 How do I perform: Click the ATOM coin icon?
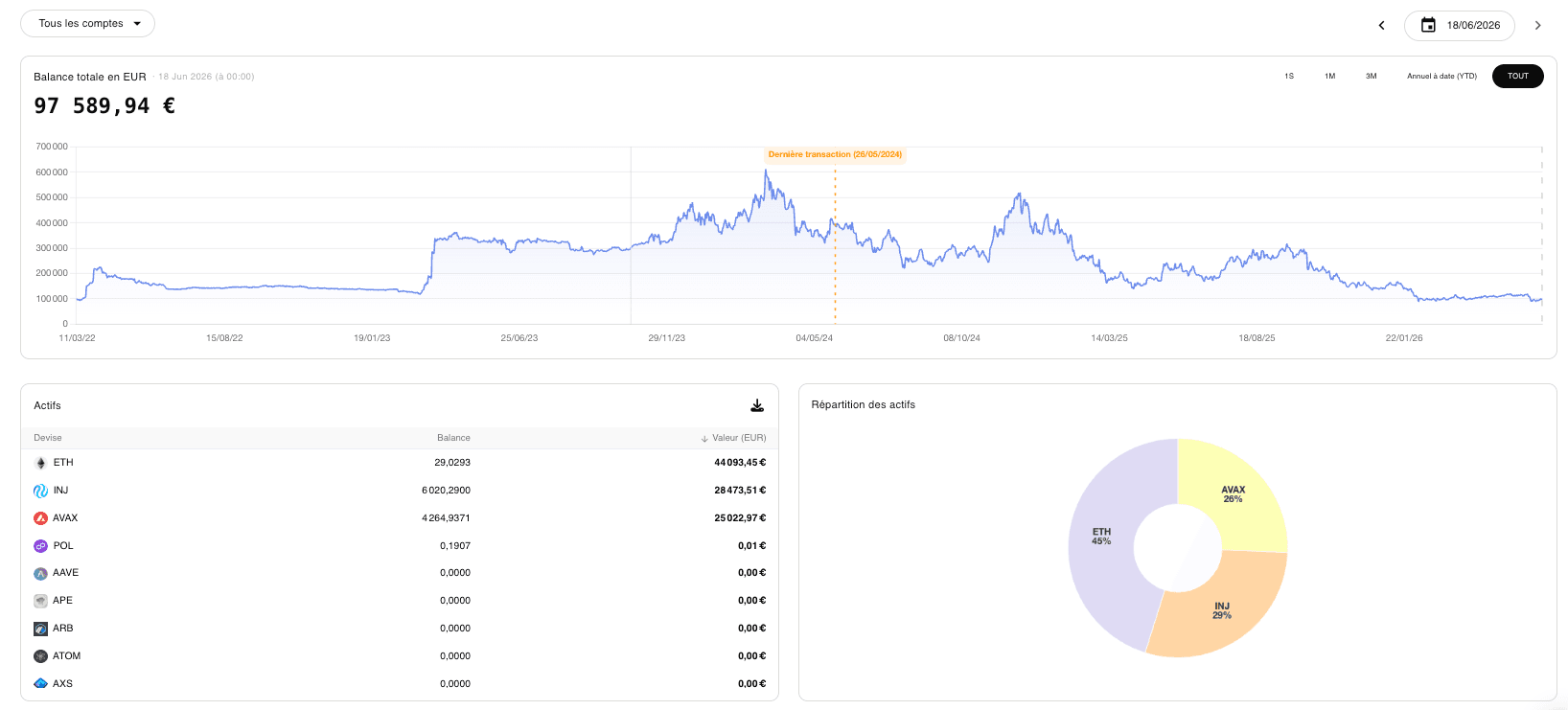(40, 656)
